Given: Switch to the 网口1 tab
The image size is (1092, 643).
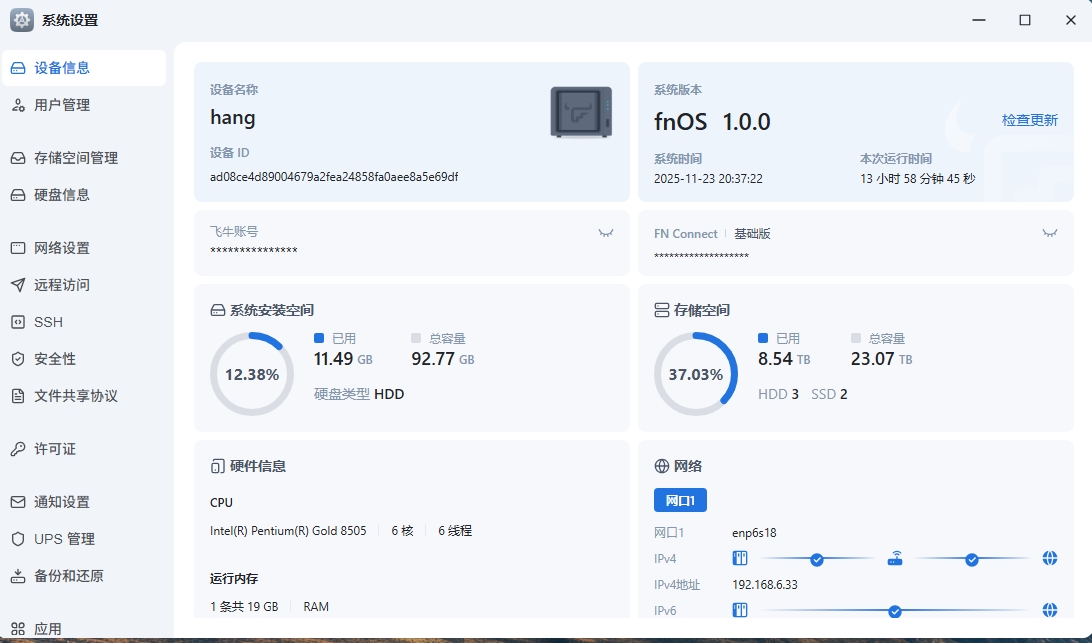Looking at the screenshot, I should click(x=680, y=500).
